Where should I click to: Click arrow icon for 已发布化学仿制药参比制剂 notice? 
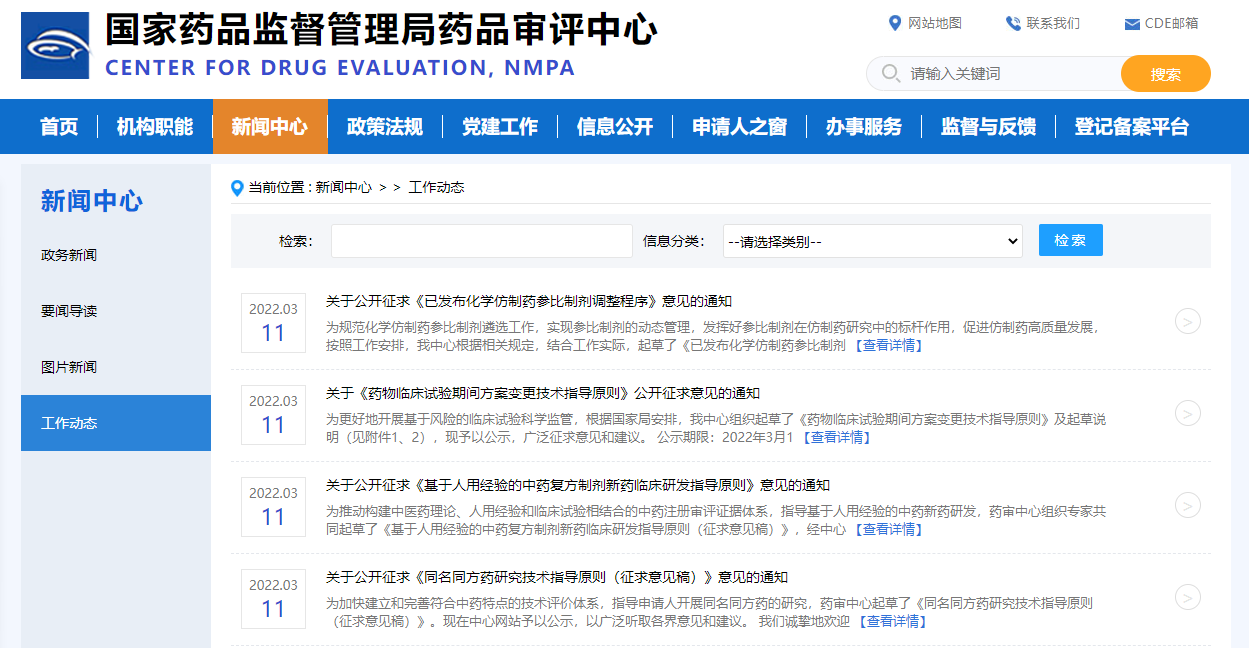coord(1187,321)
